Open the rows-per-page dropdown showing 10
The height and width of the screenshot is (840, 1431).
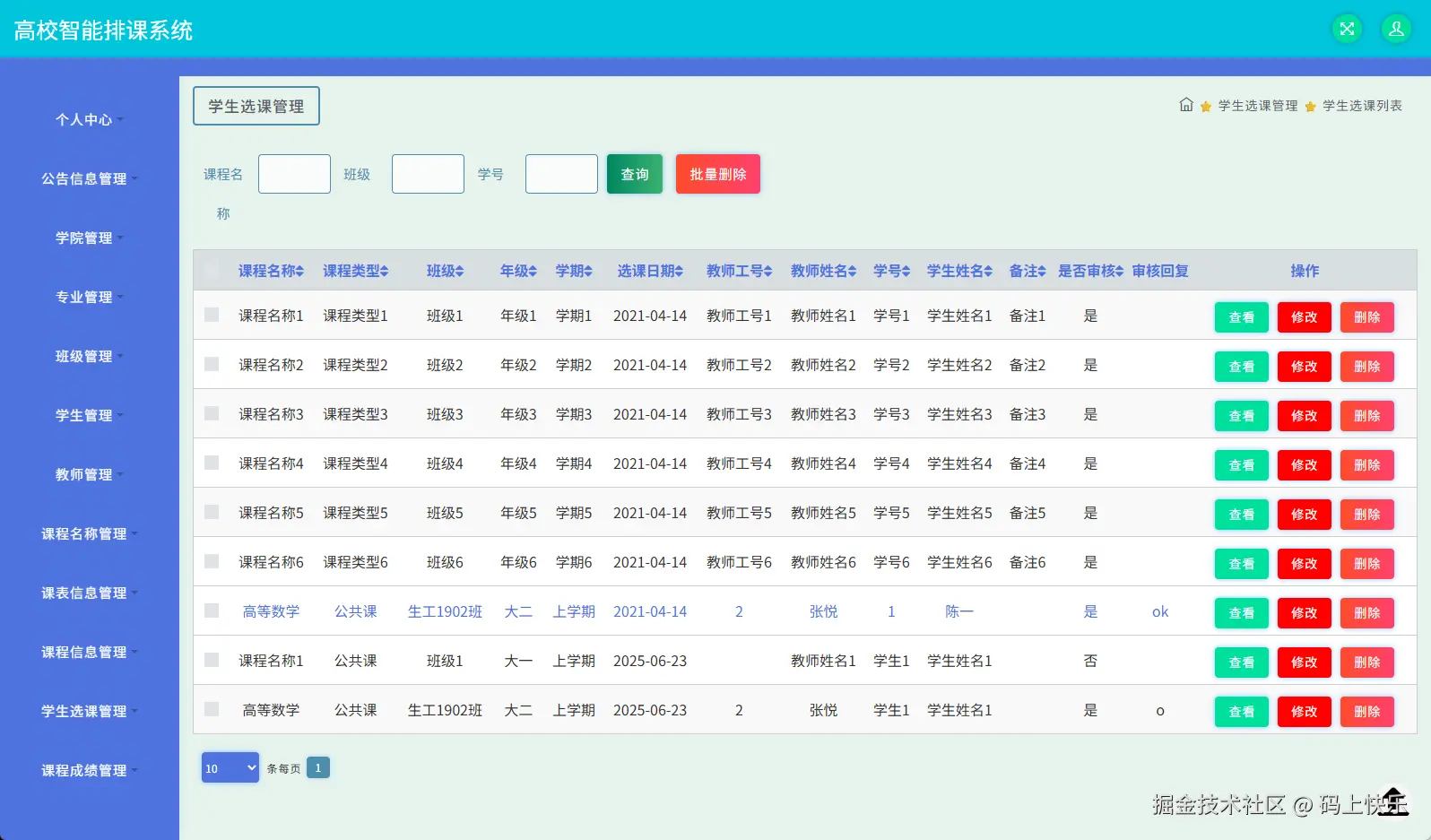pyautogui.click(x=230, y=767)
